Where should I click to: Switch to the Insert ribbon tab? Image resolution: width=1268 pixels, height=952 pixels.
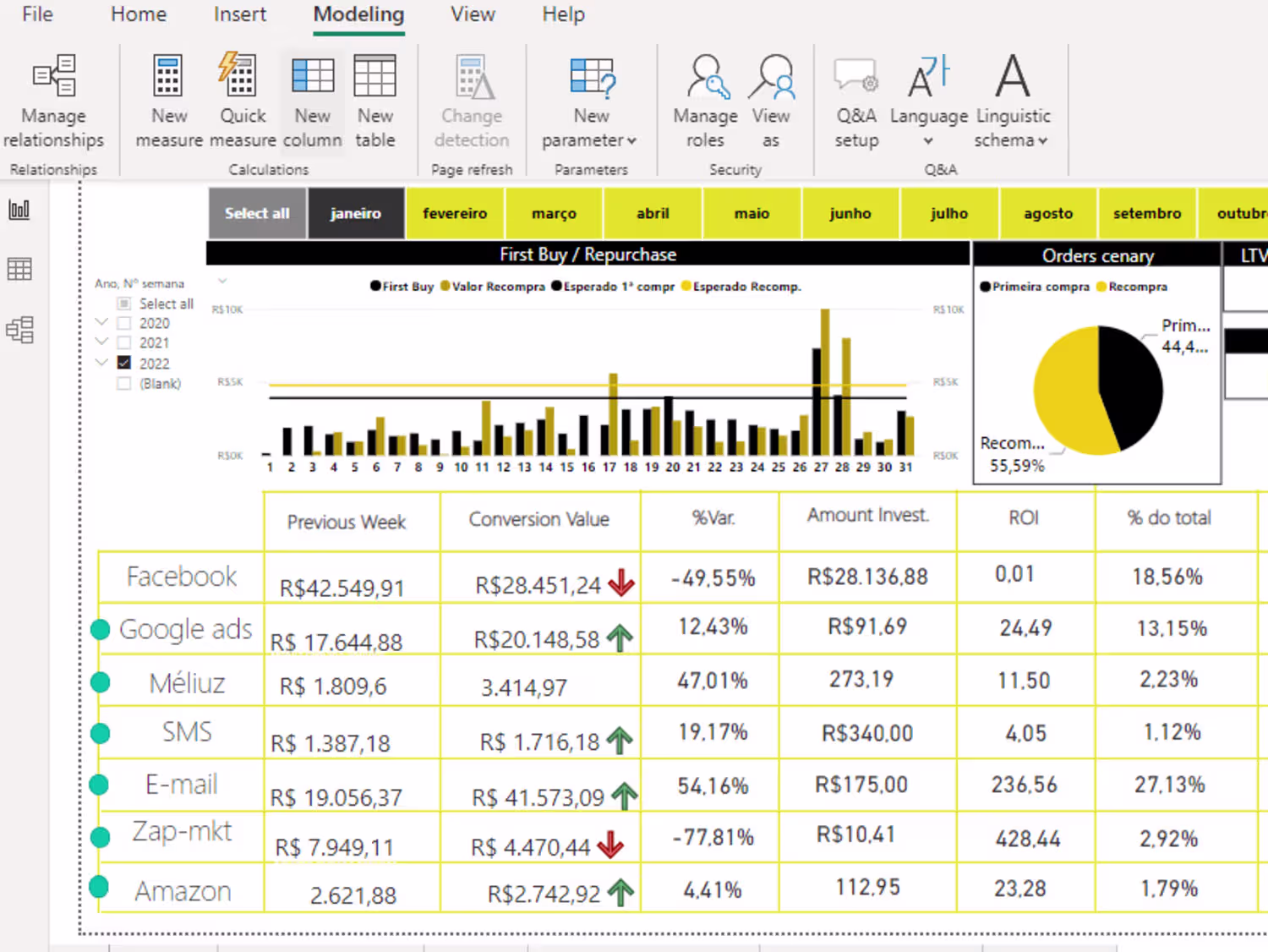[x=240, y=14]
